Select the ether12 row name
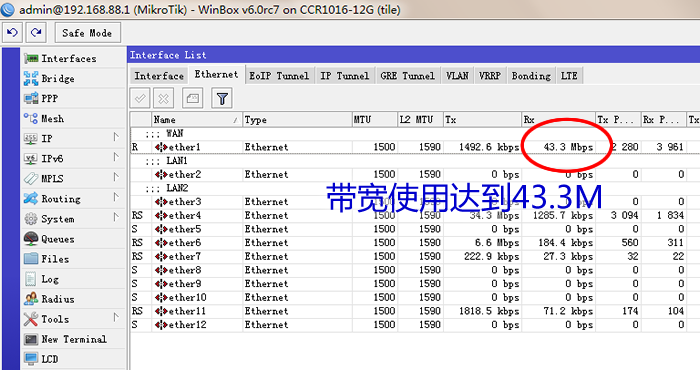The image size is (700, 370). (188, 325)
